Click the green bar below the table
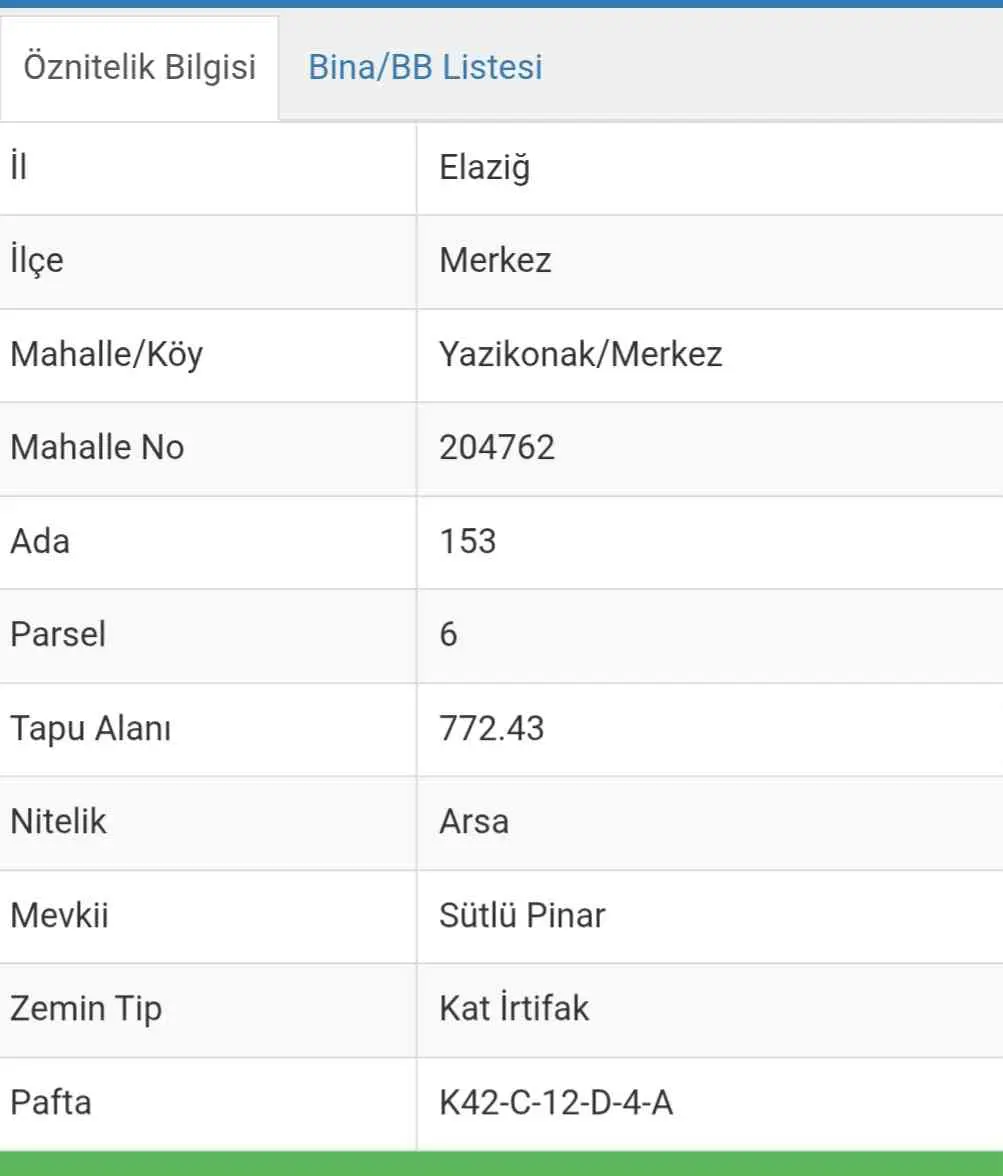 [x=501, y=1163]
